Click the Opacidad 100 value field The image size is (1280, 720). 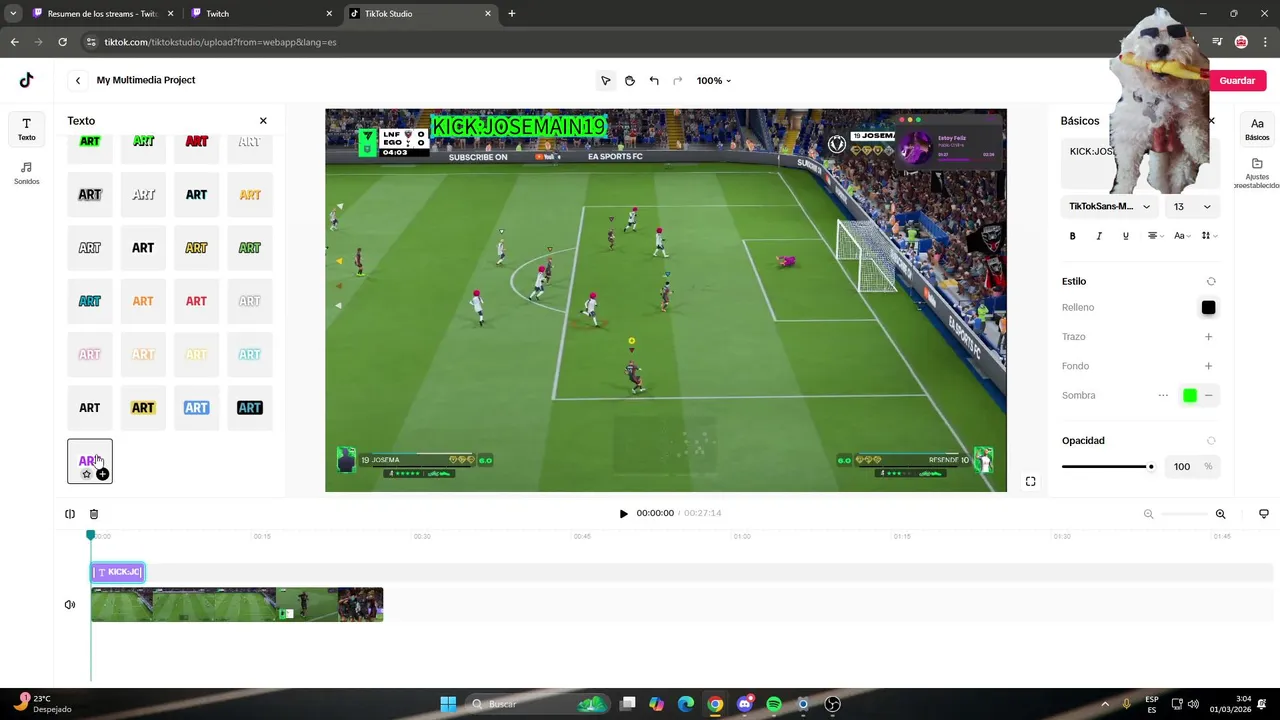tap(1182, 467)
